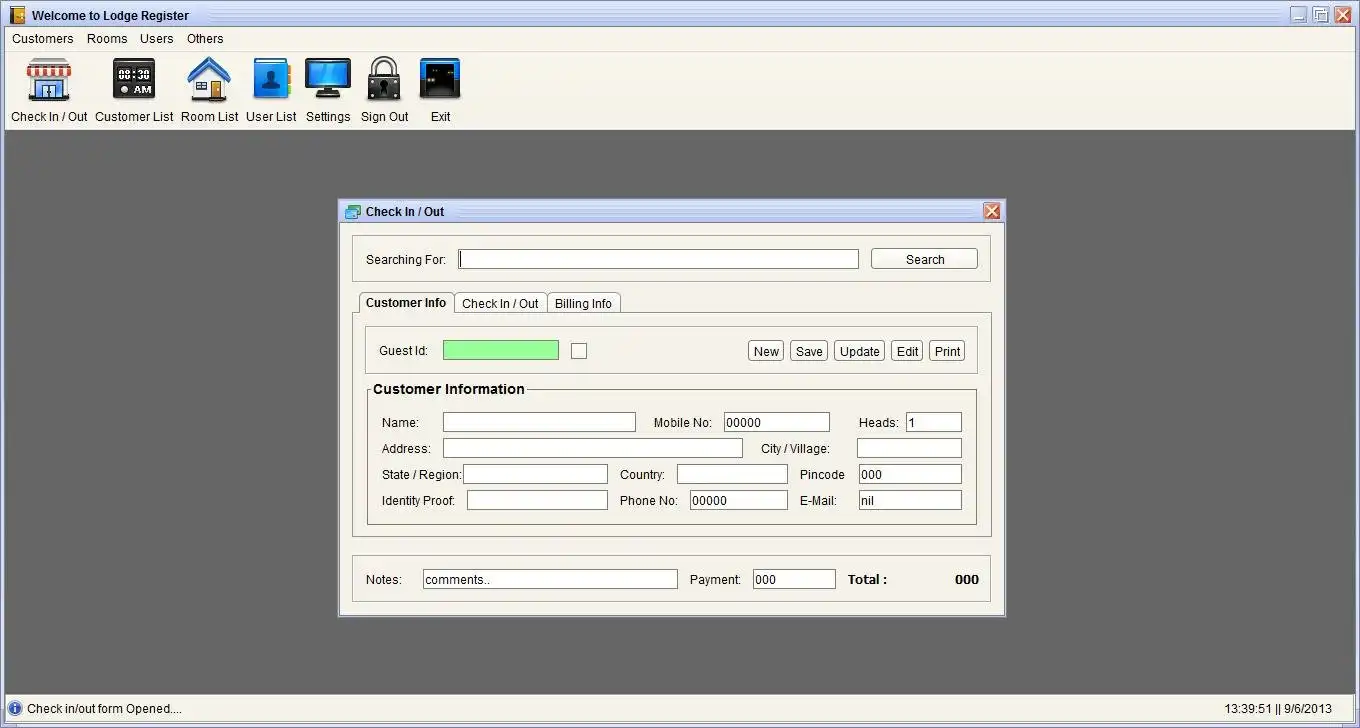Focus the State / Region field
1360x728 pixels.
(x=535, y=474)
